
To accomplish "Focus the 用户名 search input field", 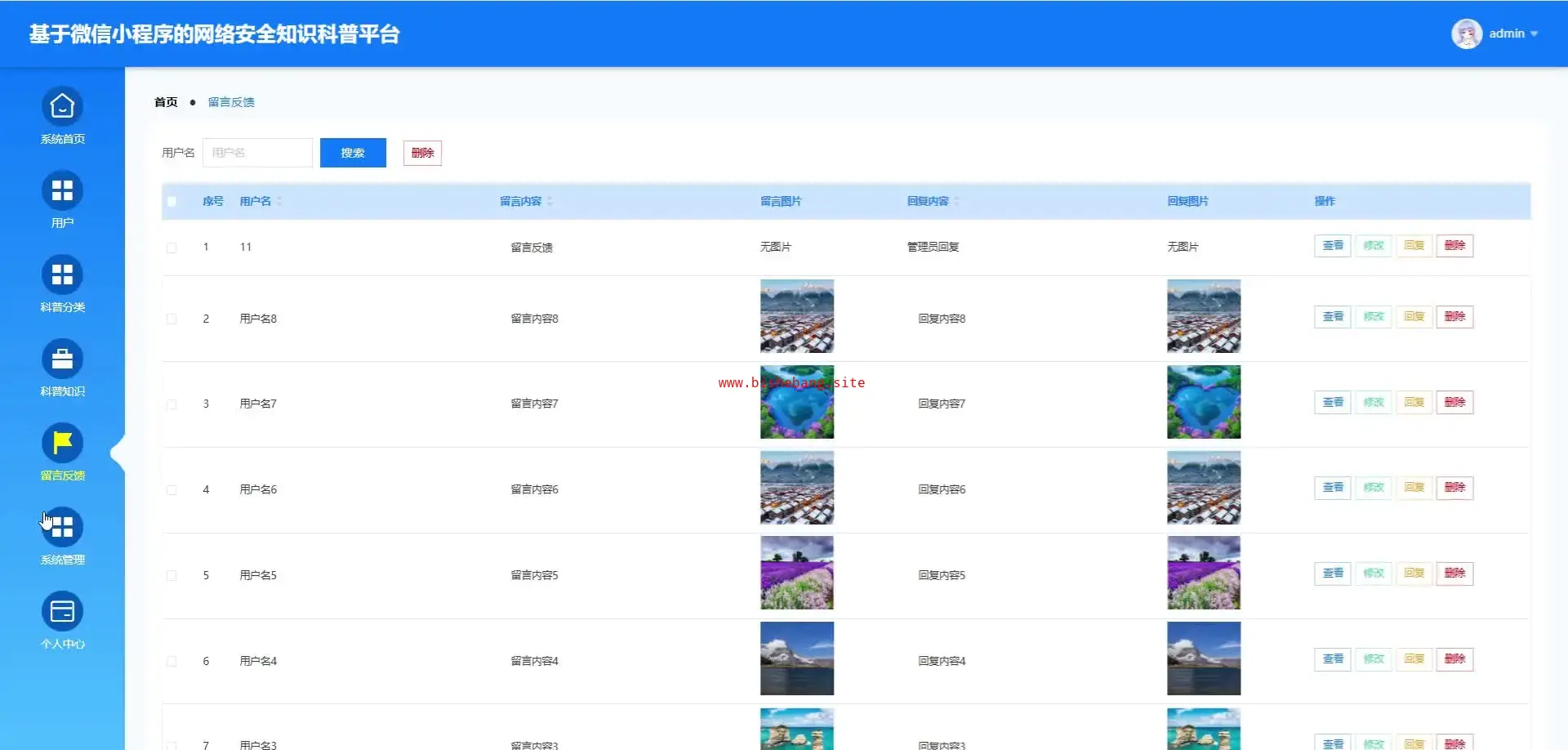I will (x=257, y=153).
